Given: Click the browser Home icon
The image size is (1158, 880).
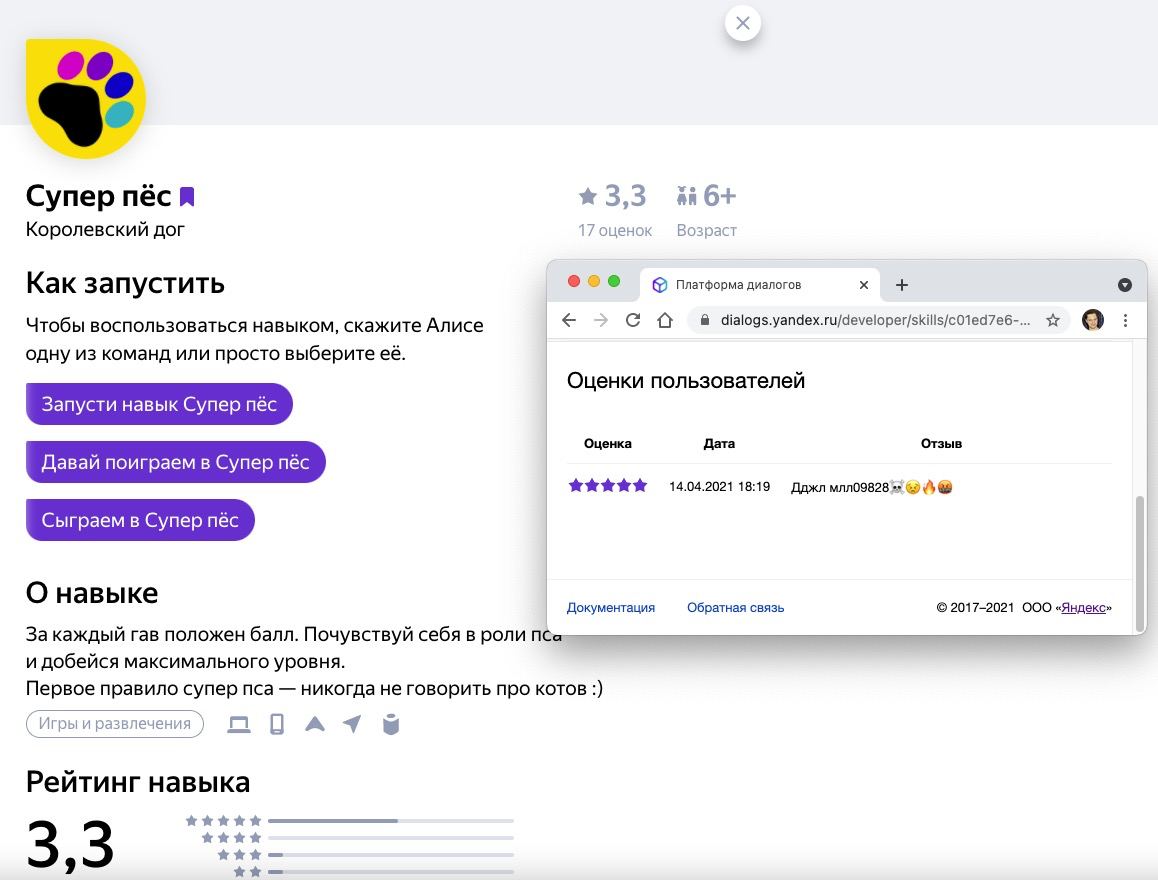Looking at the screenshot, I should point(665,320).
